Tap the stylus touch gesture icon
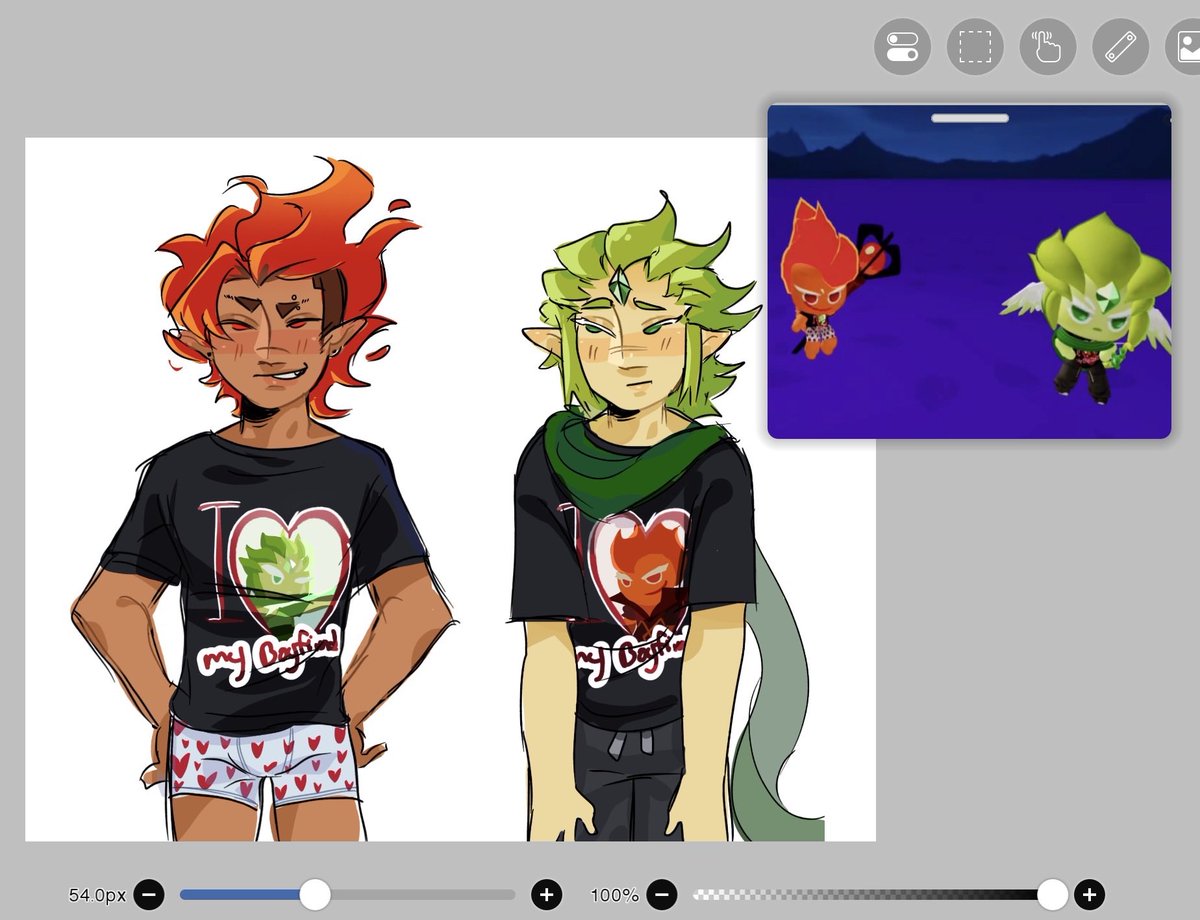Image resolution: width=1200 pixels, height=920 pixels. click(x=1047, y=46)
